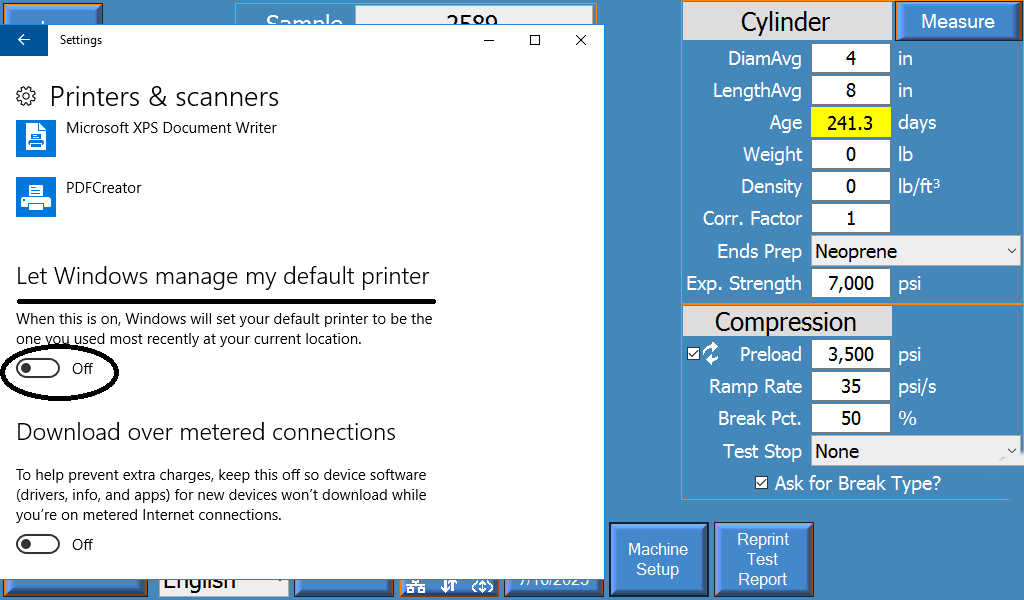Click the Measure button

click(957, 22)
